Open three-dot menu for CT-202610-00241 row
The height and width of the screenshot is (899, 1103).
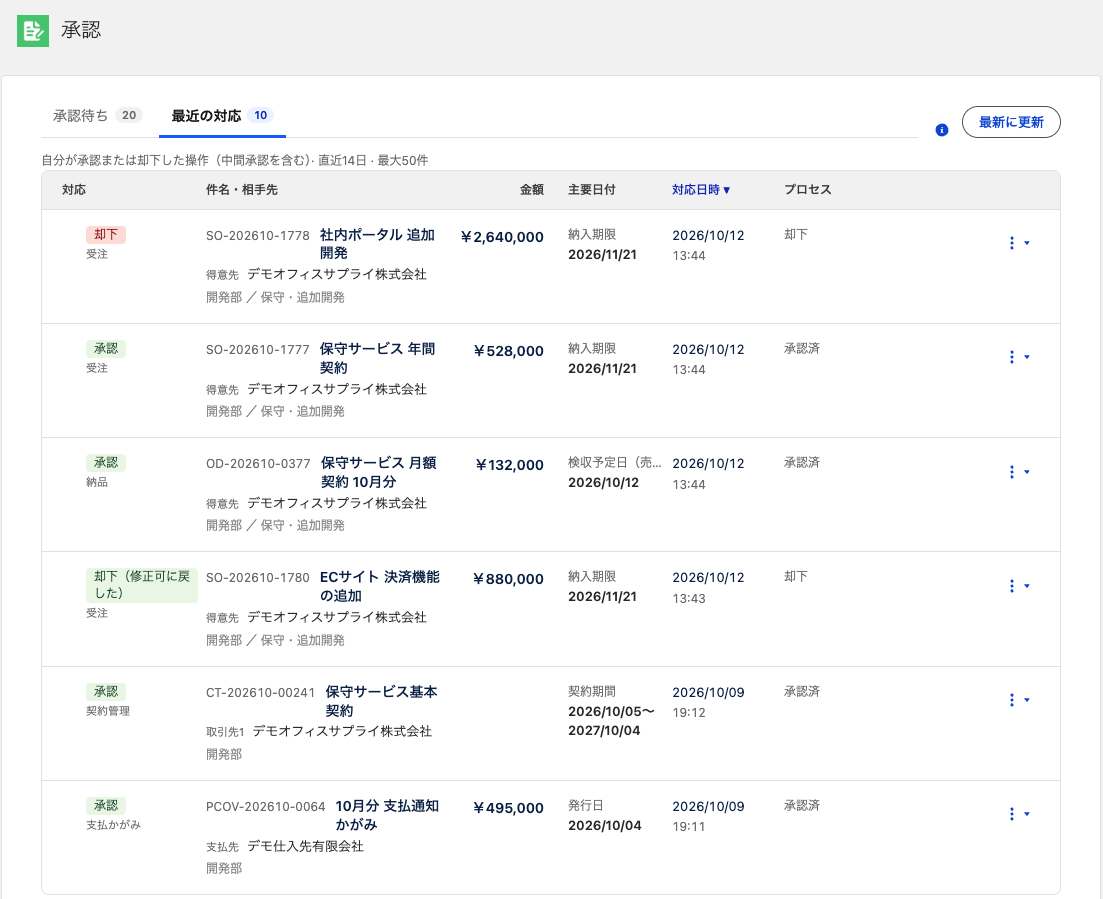point(1012,699)
